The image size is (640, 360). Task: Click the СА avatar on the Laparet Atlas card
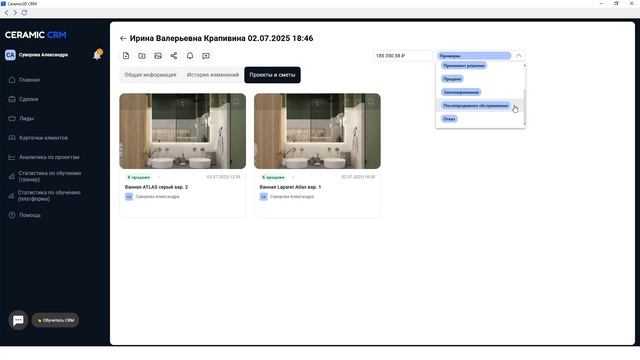pyautogui.click(x=264, y=197)
